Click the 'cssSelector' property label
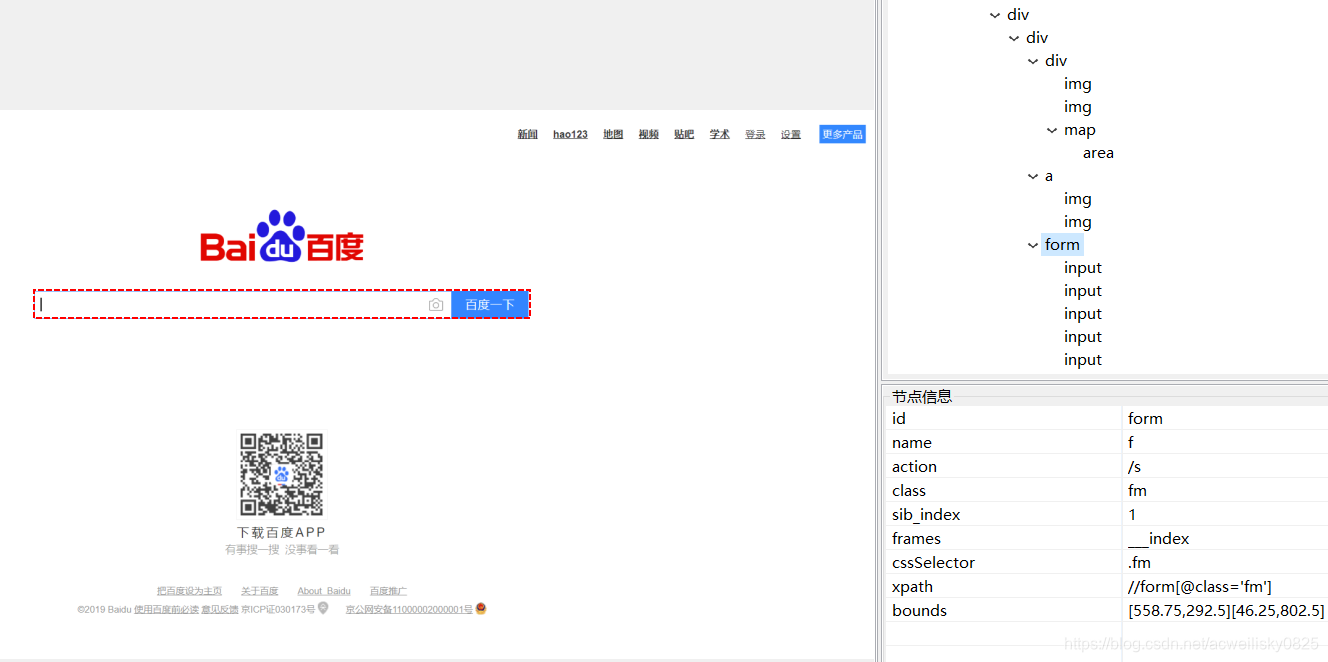Viewport: 1328px width, 662px height. [933, 563]
